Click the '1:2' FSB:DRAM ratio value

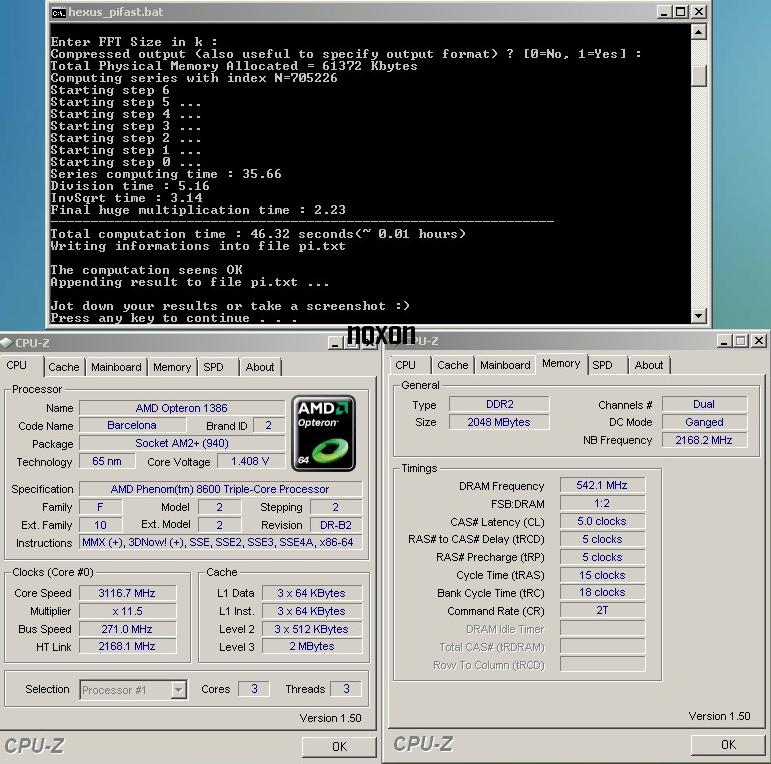pos(602,503)
